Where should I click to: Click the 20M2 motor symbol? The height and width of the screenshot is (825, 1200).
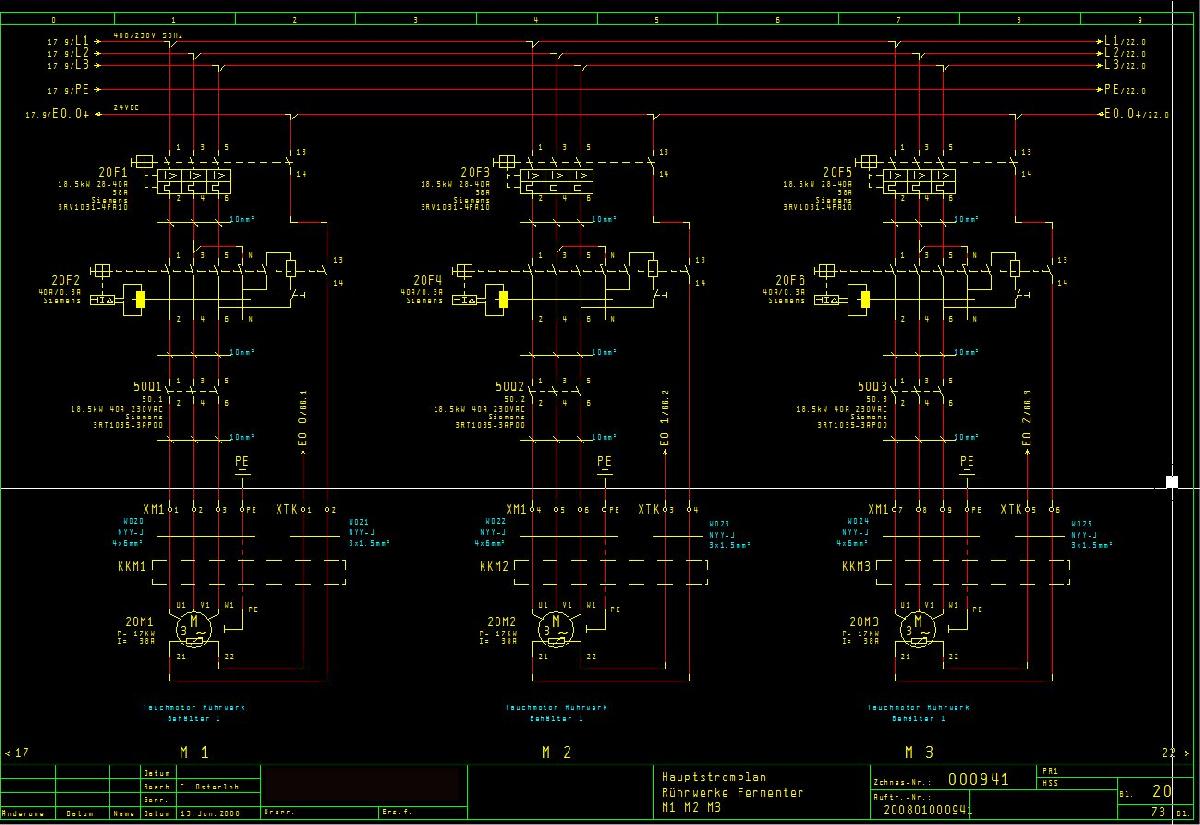[x=555, y=628]
